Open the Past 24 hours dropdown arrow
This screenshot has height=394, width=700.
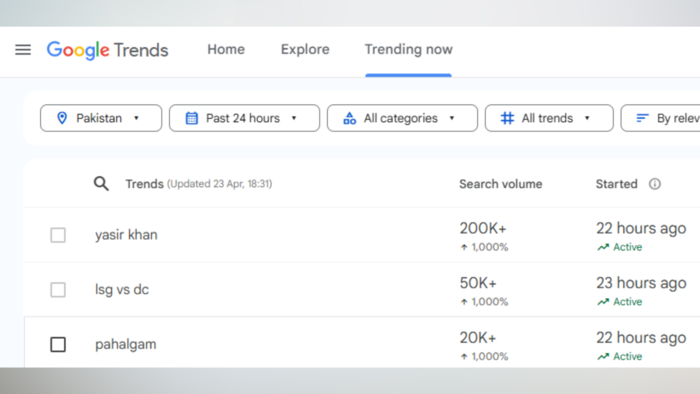pyautogui.click(x=294, y=118)
